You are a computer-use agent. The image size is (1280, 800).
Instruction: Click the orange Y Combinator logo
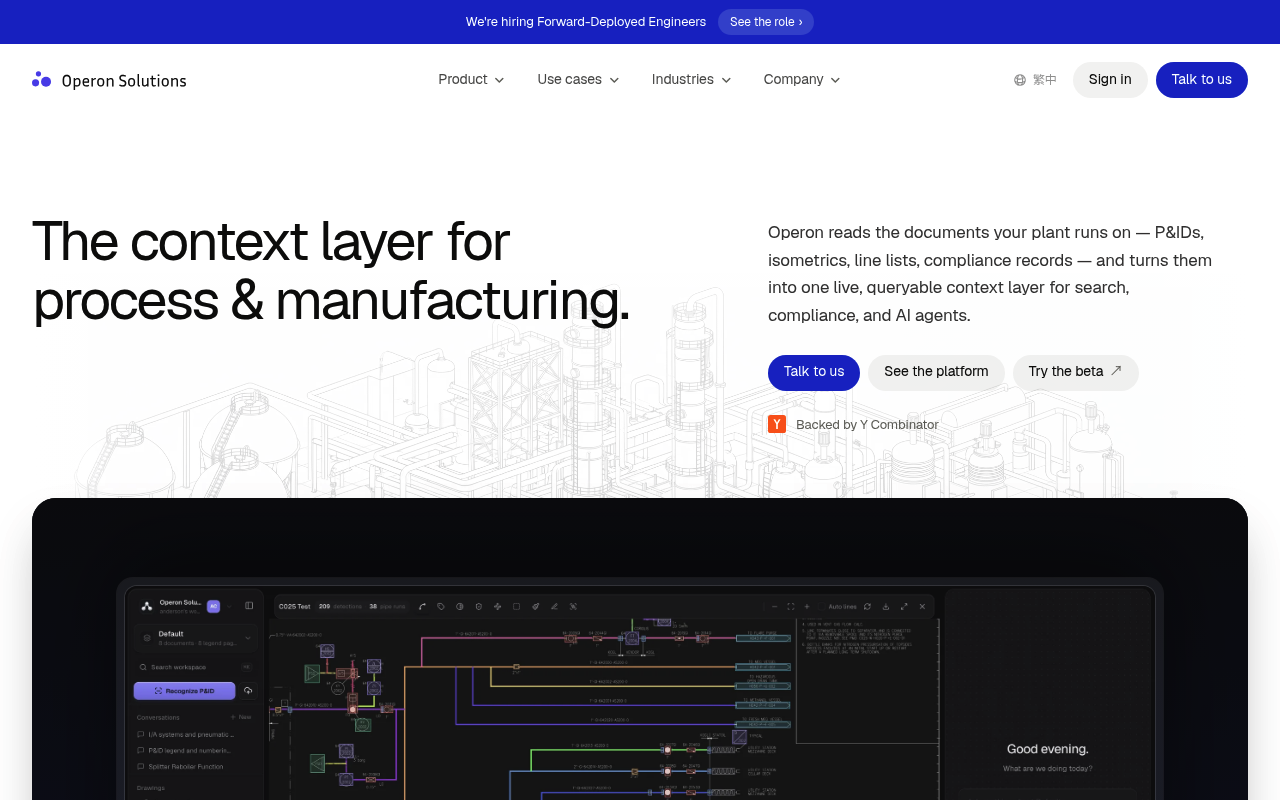[777, 424]
